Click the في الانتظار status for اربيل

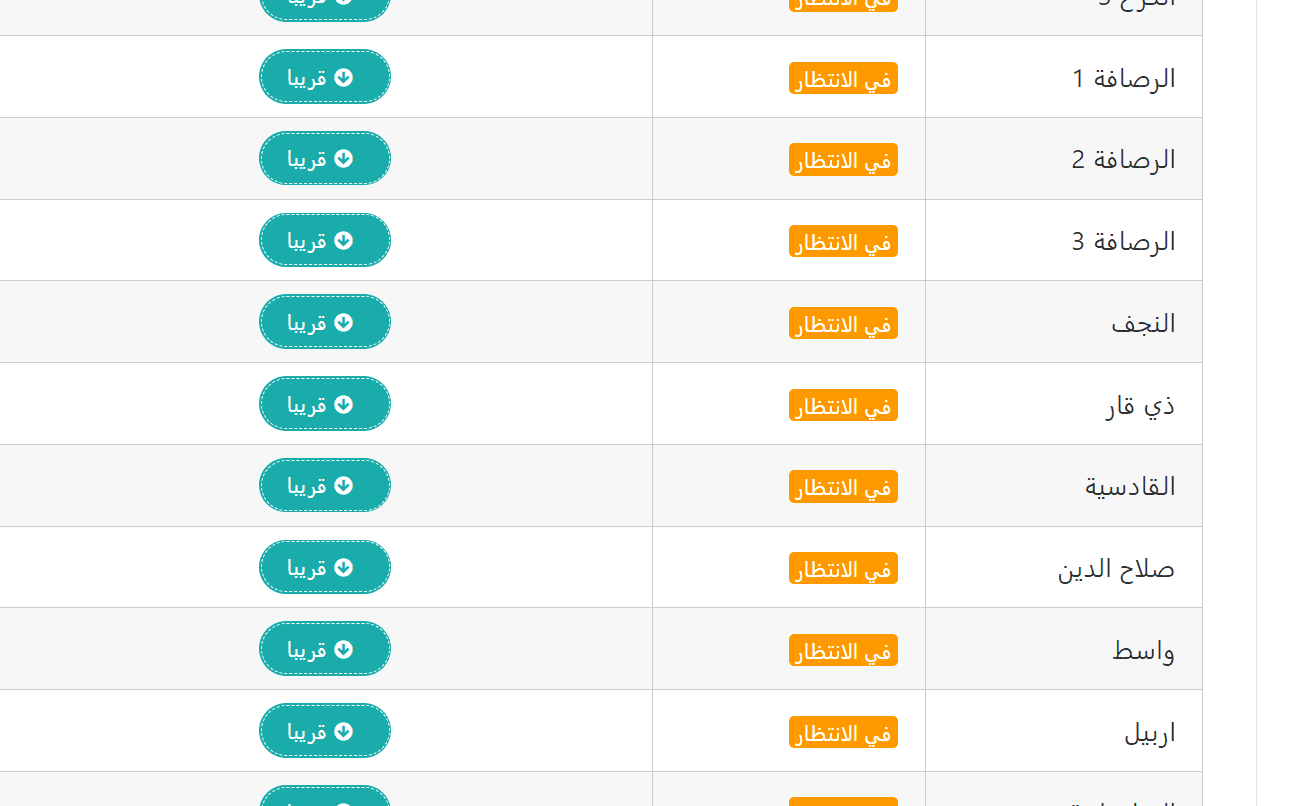click(x=843, y=732)
